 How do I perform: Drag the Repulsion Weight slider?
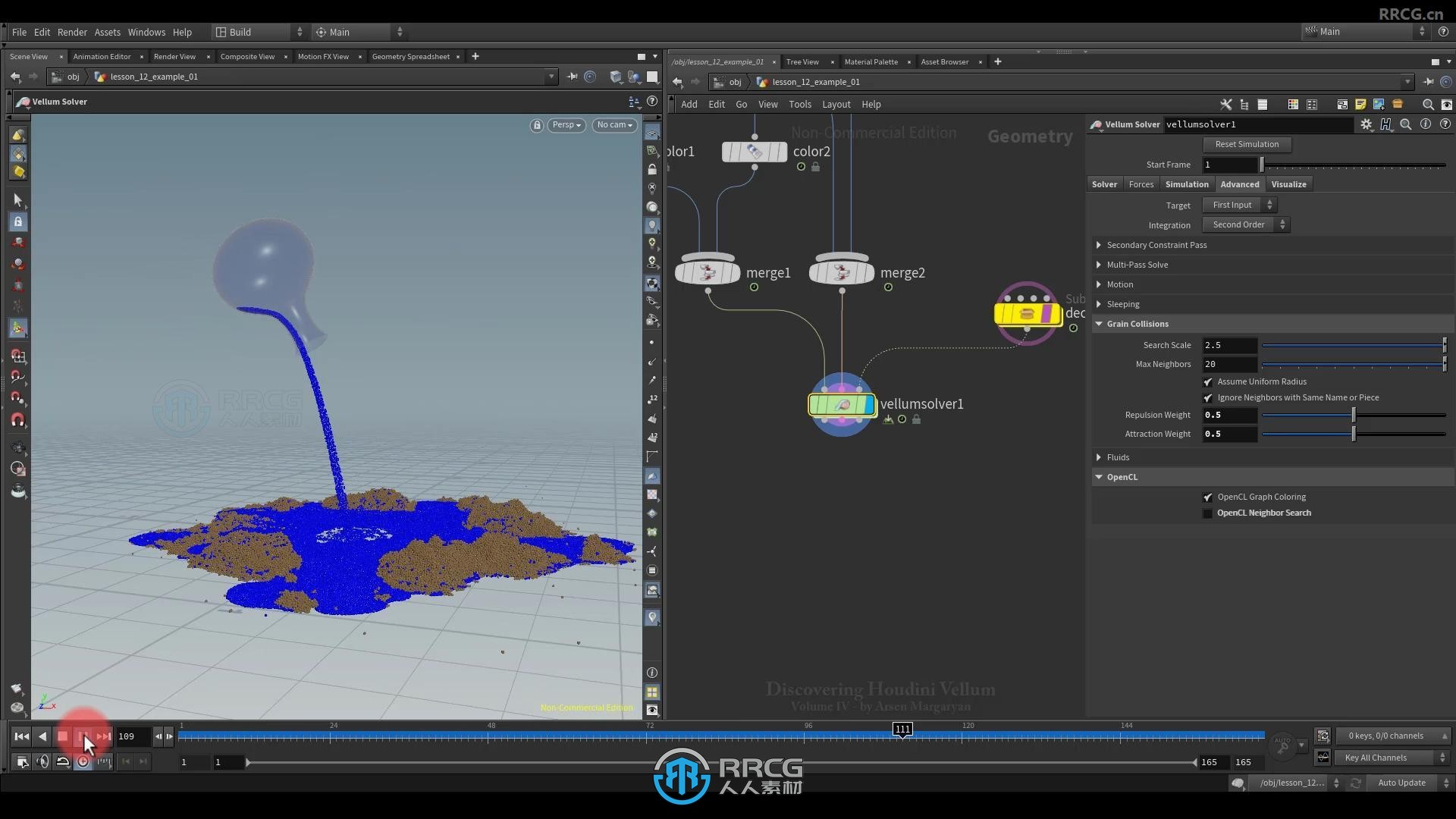1353,415
